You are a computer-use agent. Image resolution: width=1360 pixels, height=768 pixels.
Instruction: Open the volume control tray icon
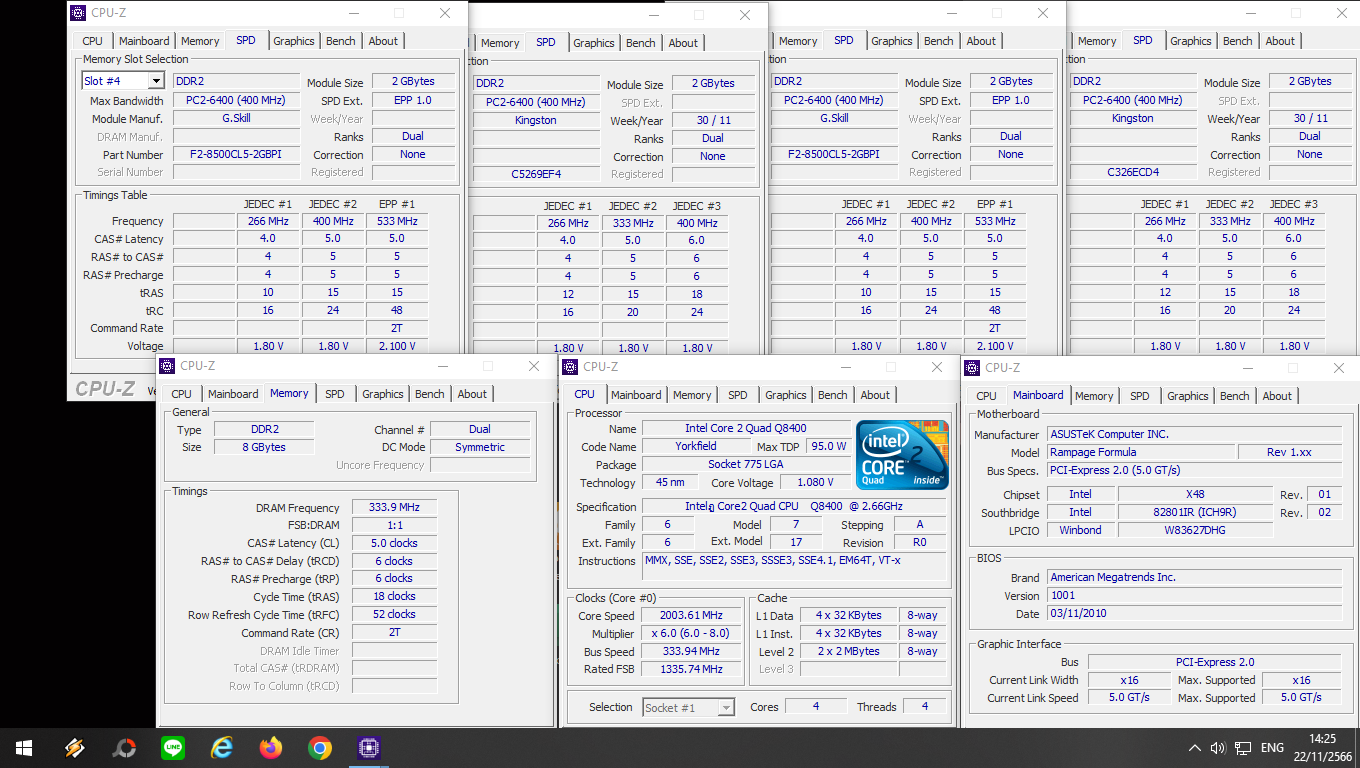pyautogui.click(x=1218, y=748)
